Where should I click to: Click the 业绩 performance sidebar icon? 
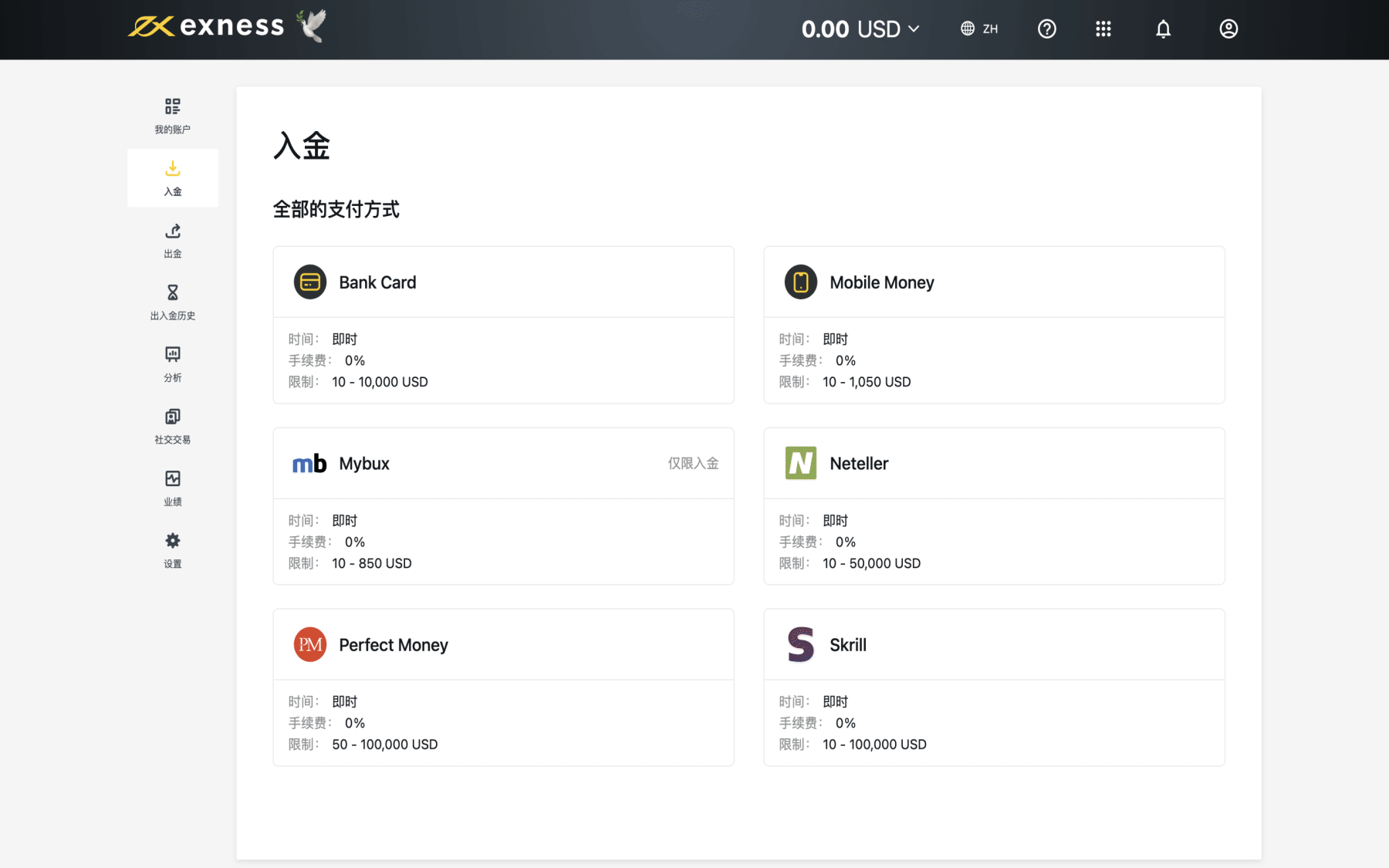173,478
